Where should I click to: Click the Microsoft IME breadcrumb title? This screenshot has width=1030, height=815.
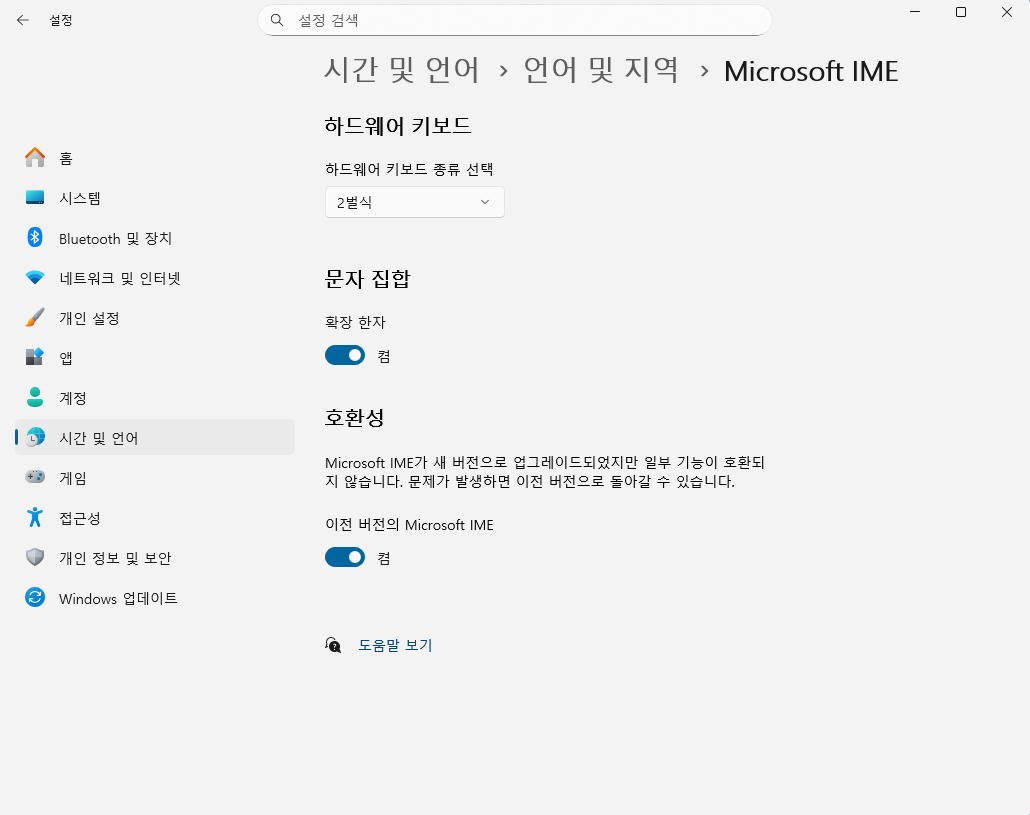click(x=811, y=71)
